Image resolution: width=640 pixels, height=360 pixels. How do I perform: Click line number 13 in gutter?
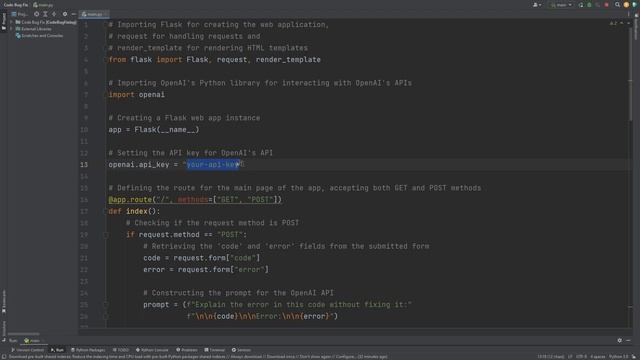point(84,164)
